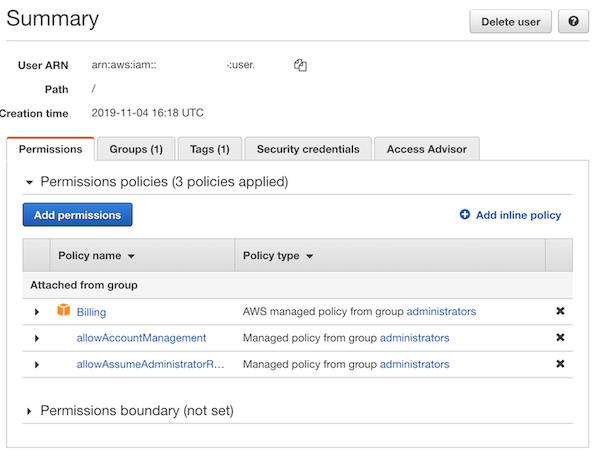Remove the Billing policy with its X
The height and width of the screenshot is (461, 600).
click(x=560, y=311)
